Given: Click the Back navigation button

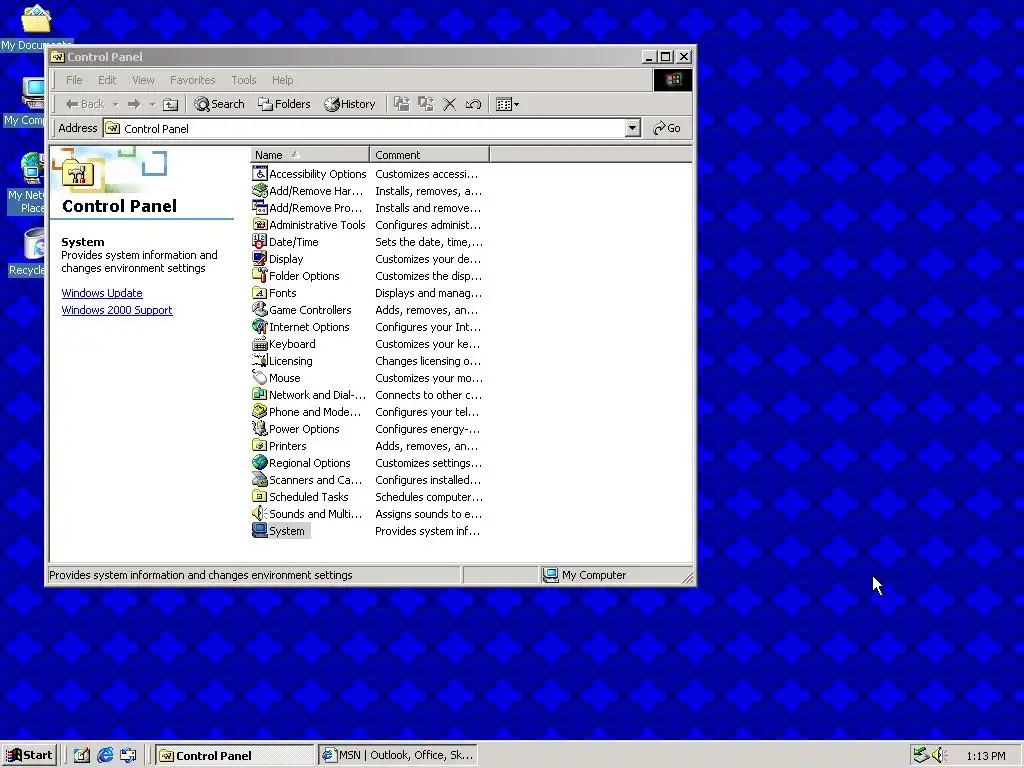Looking at the screenshot, I should tap(85, 104).
